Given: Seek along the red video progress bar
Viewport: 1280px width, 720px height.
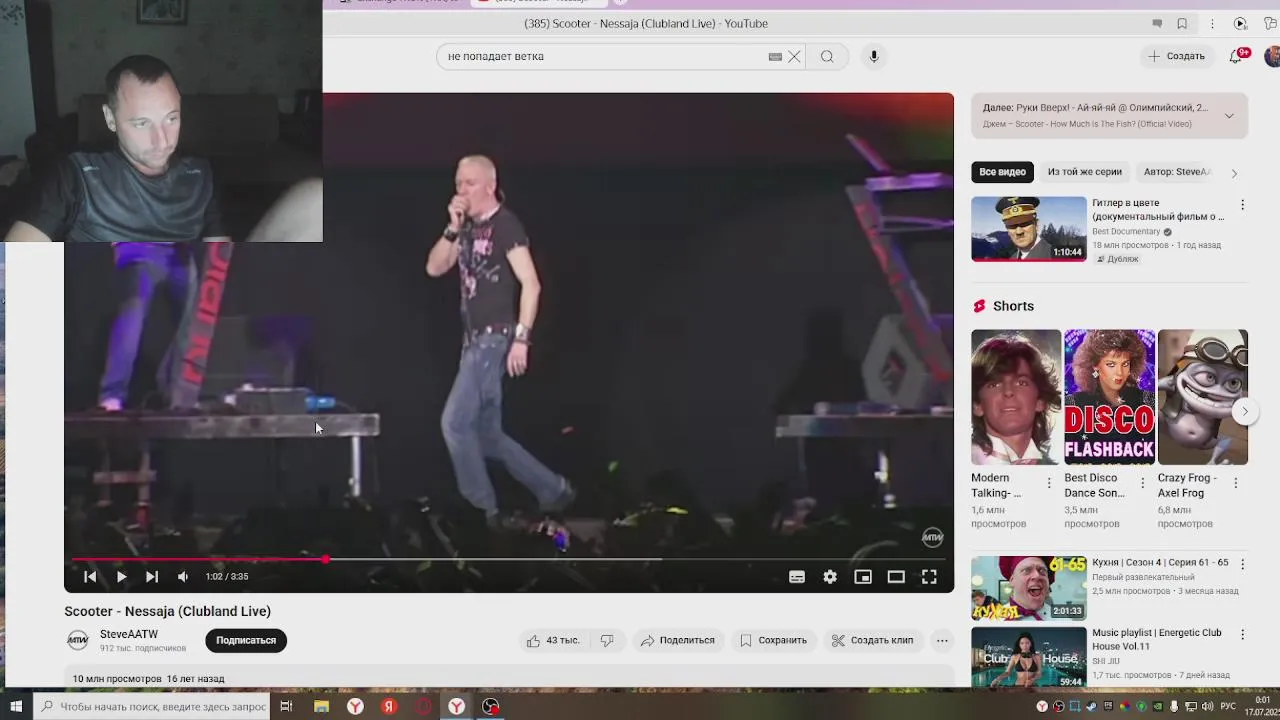Looking at the screenshot, I should pos(509,559).
